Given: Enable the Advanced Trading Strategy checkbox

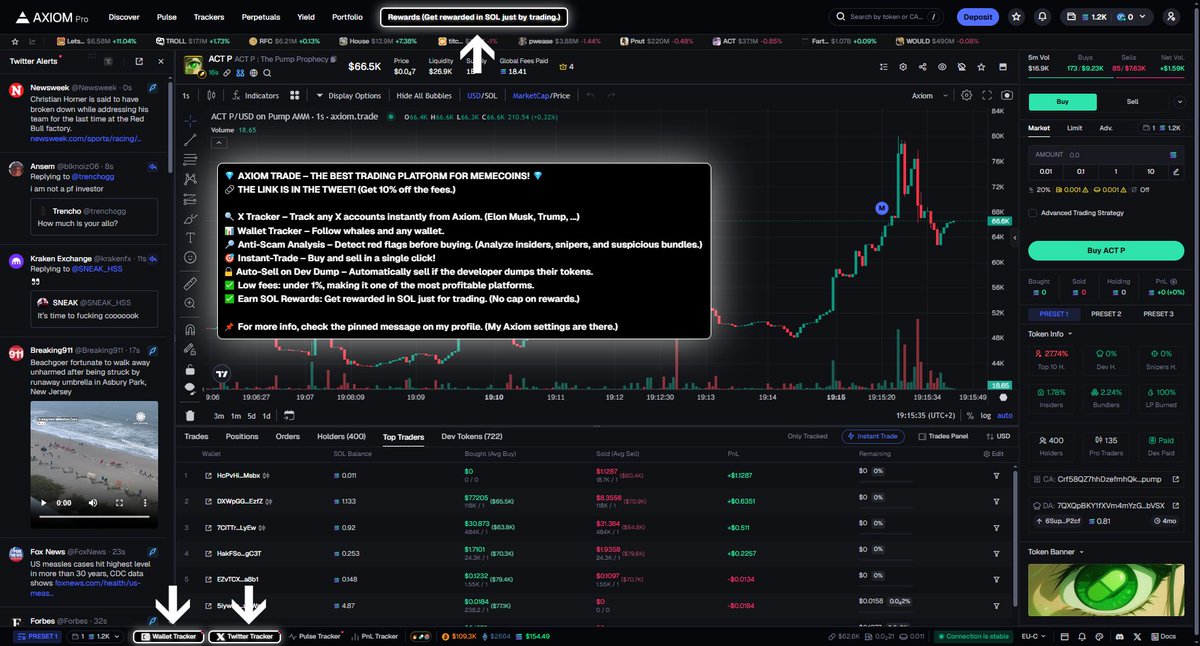Looking at the screenshot, I should point(1033,212).
